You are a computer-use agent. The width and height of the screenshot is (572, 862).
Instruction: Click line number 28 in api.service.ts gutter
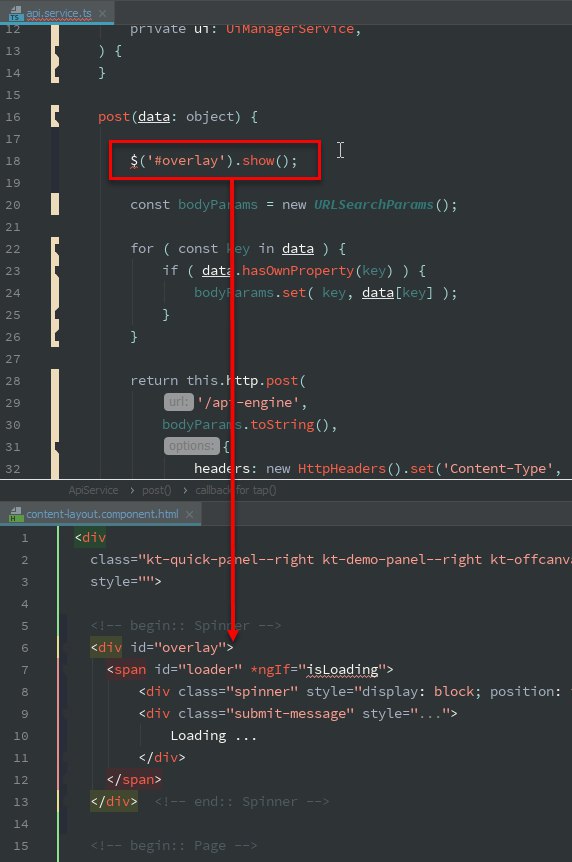13,380
